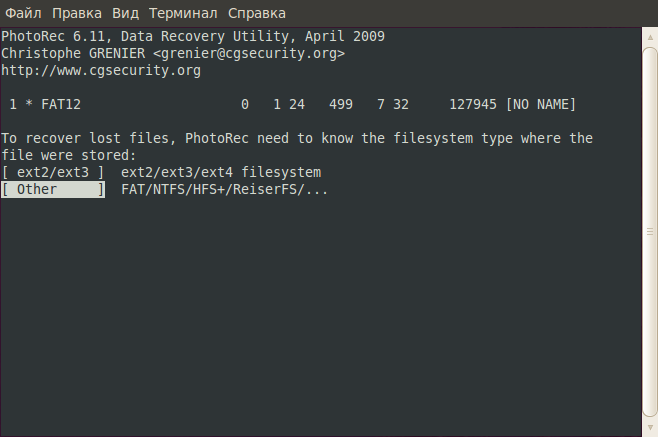Click the FAT/NTFS/HFS+/ReiserFS description text
The image size is (658, 437).
[x=224, y=190]
